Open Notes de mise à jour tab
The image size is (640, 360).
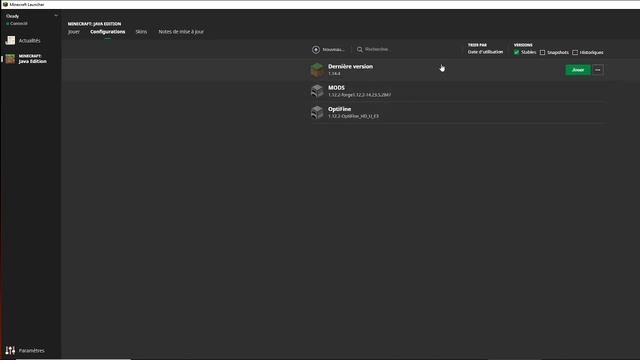point(181,31)
